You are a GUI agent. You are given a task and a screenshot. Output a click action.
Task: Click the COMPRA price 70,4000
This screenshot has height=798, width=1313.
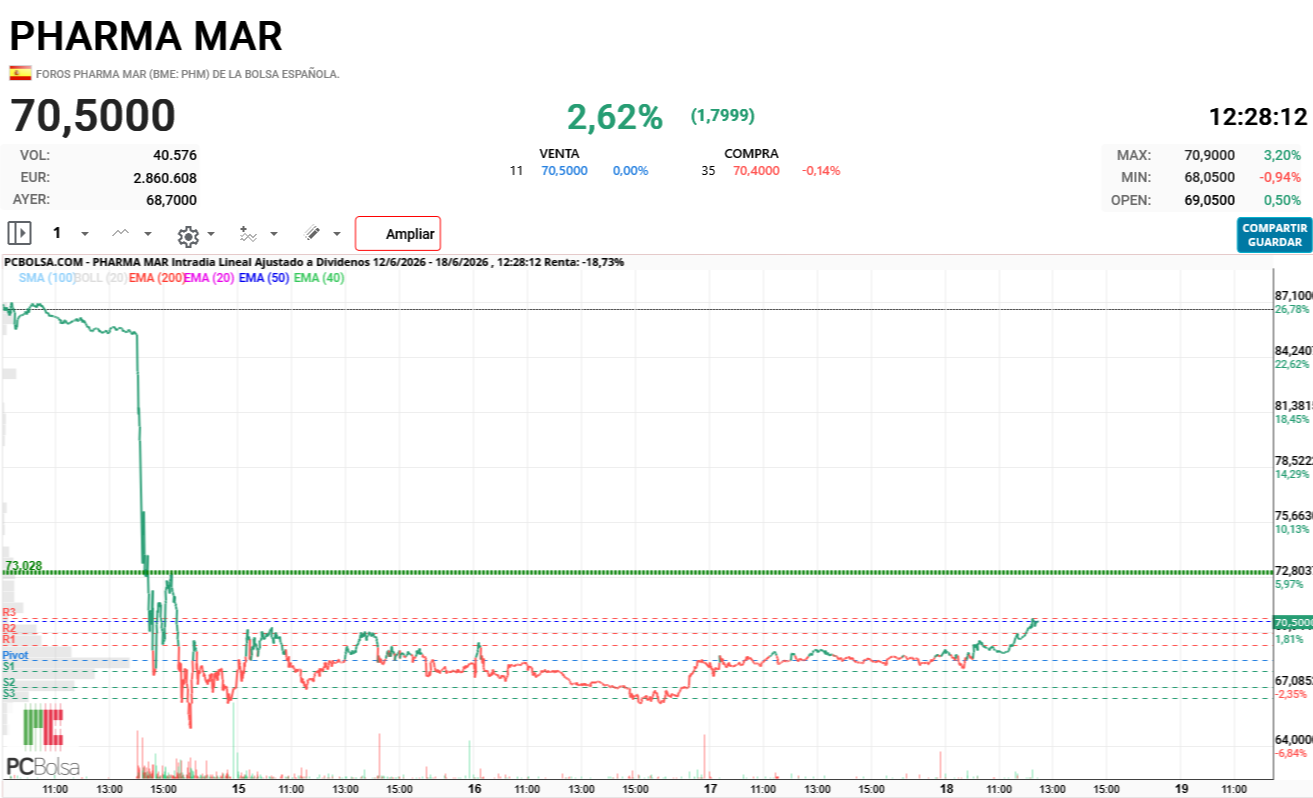click(756, 171)
